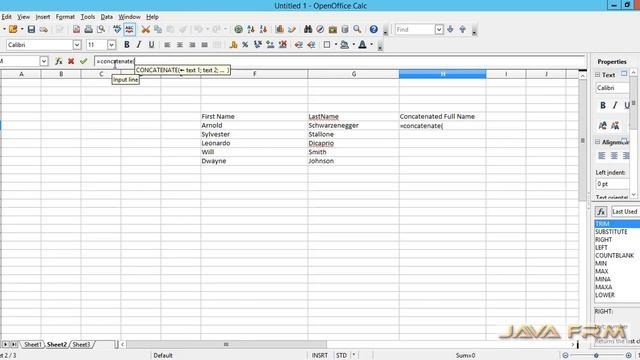Select column F header
Screen dimensions: 640x360
(254, 74)
